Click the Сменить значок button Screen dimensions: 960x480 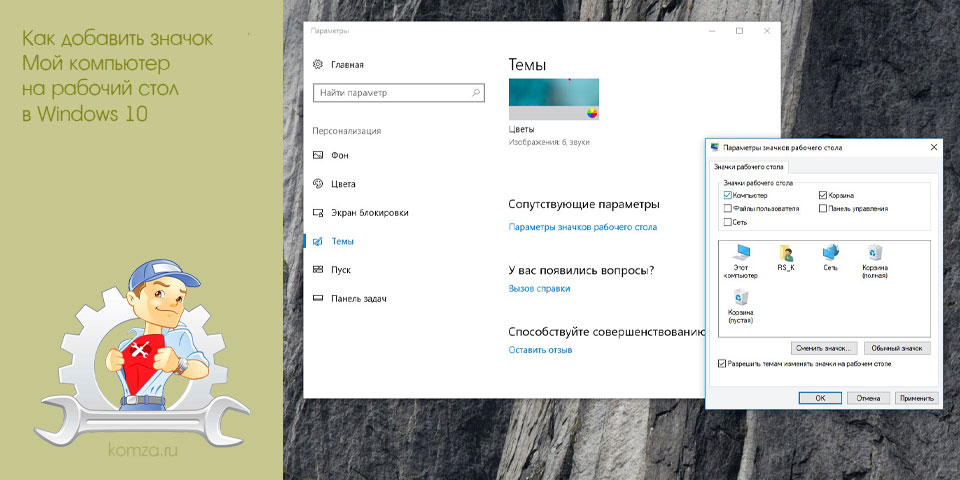coord(824,348)
